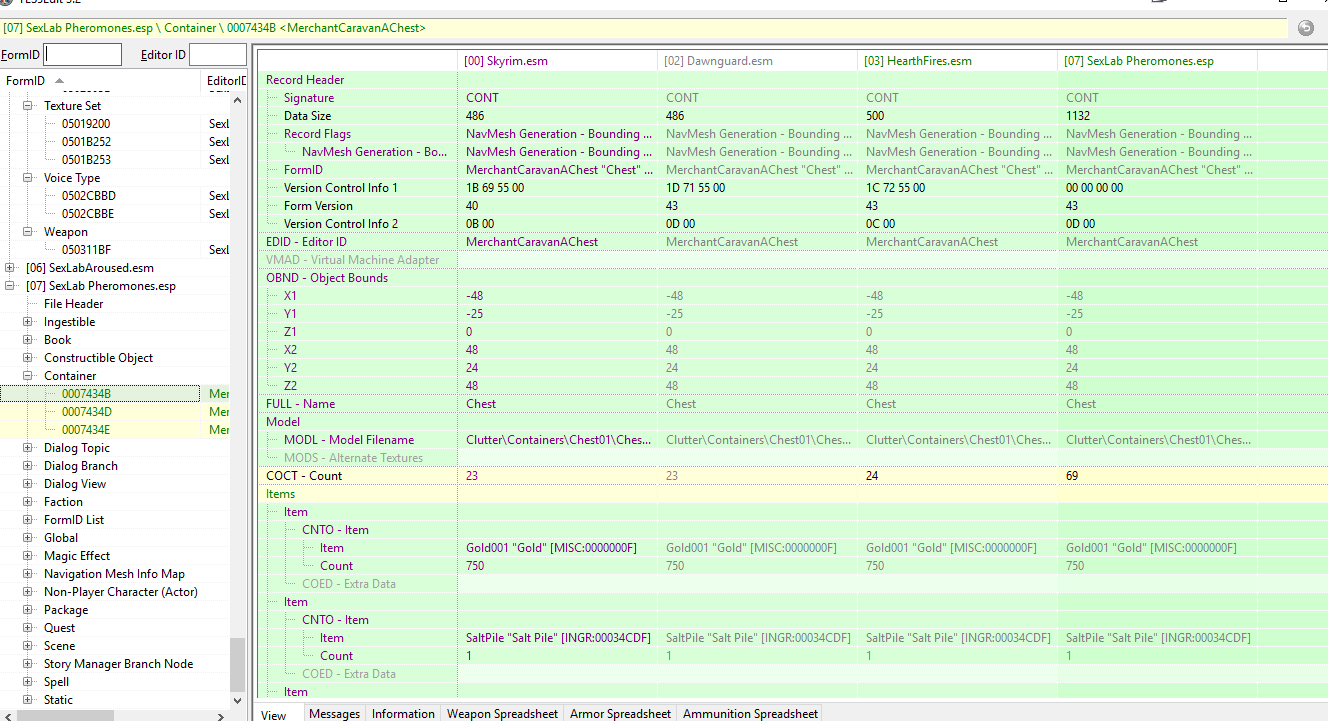Click the [03] HearthFires.esm column header

click(x=958, y=61)
